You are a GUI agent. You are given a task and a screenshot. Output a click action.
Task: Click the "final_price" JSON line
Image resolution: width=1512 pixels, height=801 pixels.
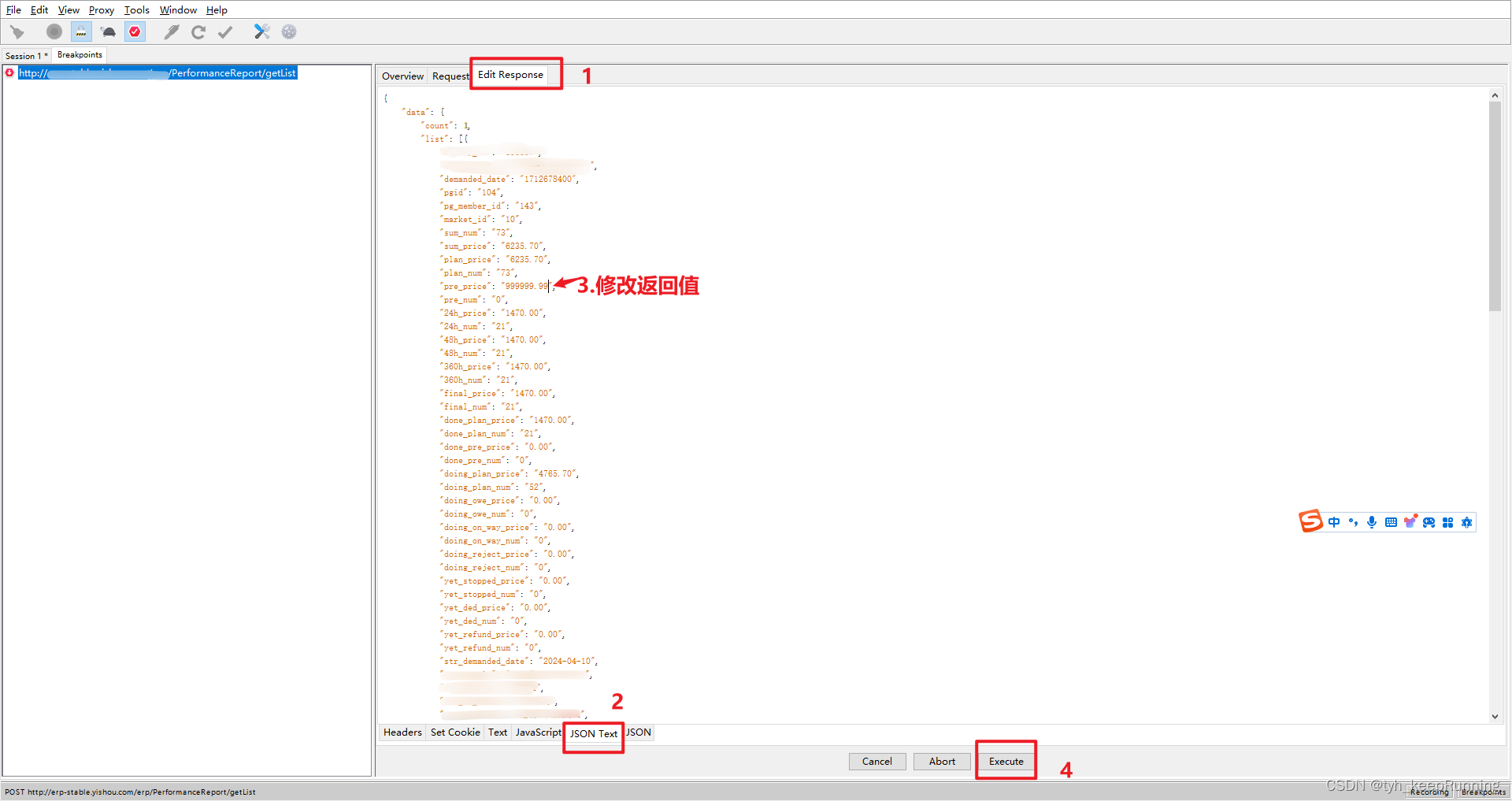(498, 393)
